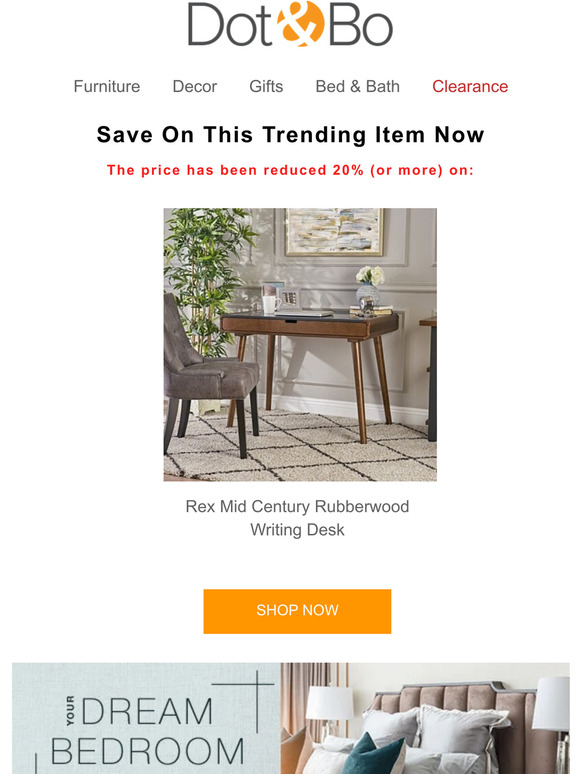Screen dimensions: 580x774
Task: Open the Bed & Bath category
Action: click(357, 86)
